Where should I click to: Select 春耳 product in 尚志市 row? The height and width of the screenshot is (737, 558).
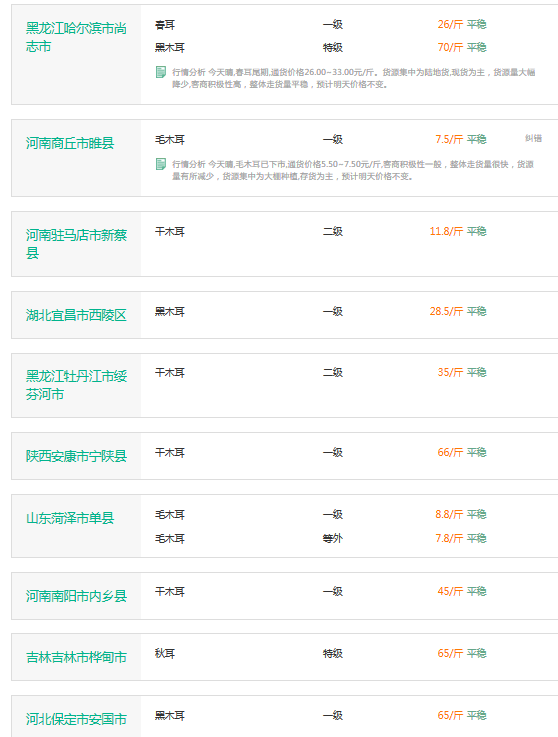[165, 24]
